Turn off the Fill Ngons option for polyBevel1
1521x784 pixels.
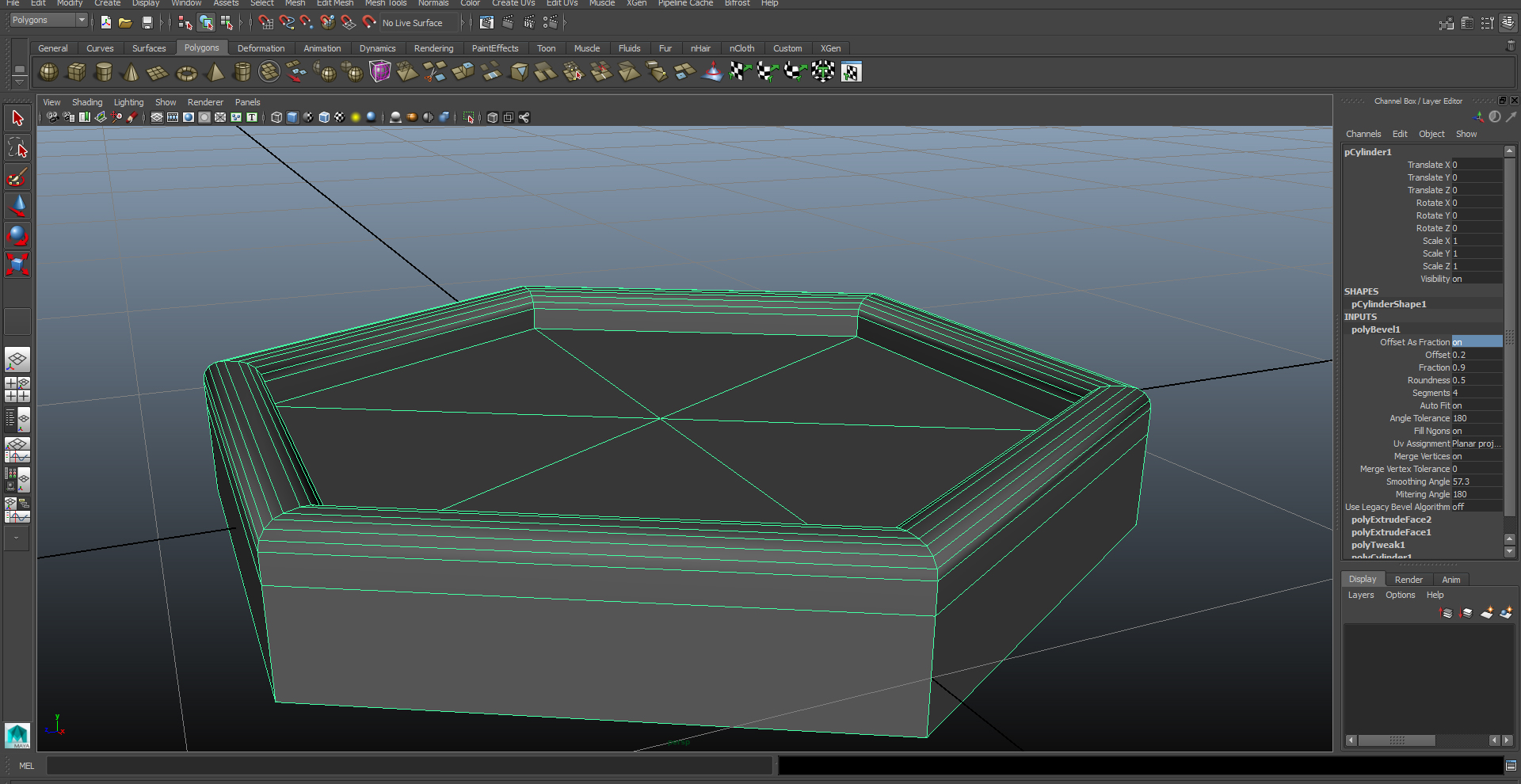point(1456,431)
